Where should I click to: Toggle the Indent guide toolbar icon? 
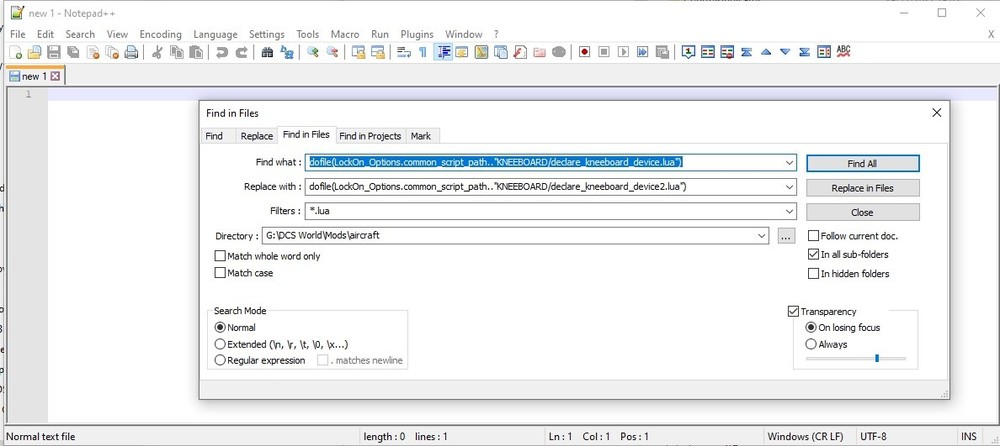click(x=443, y=52)
